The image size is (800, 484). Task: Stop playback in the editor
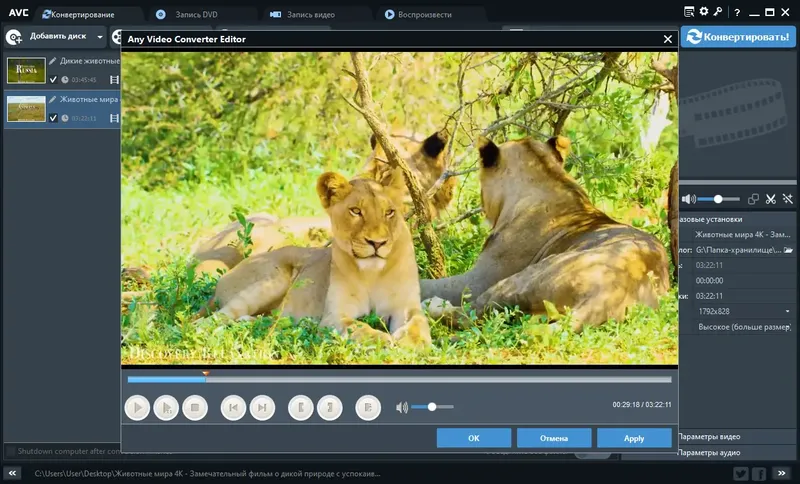tap(195, 408)
